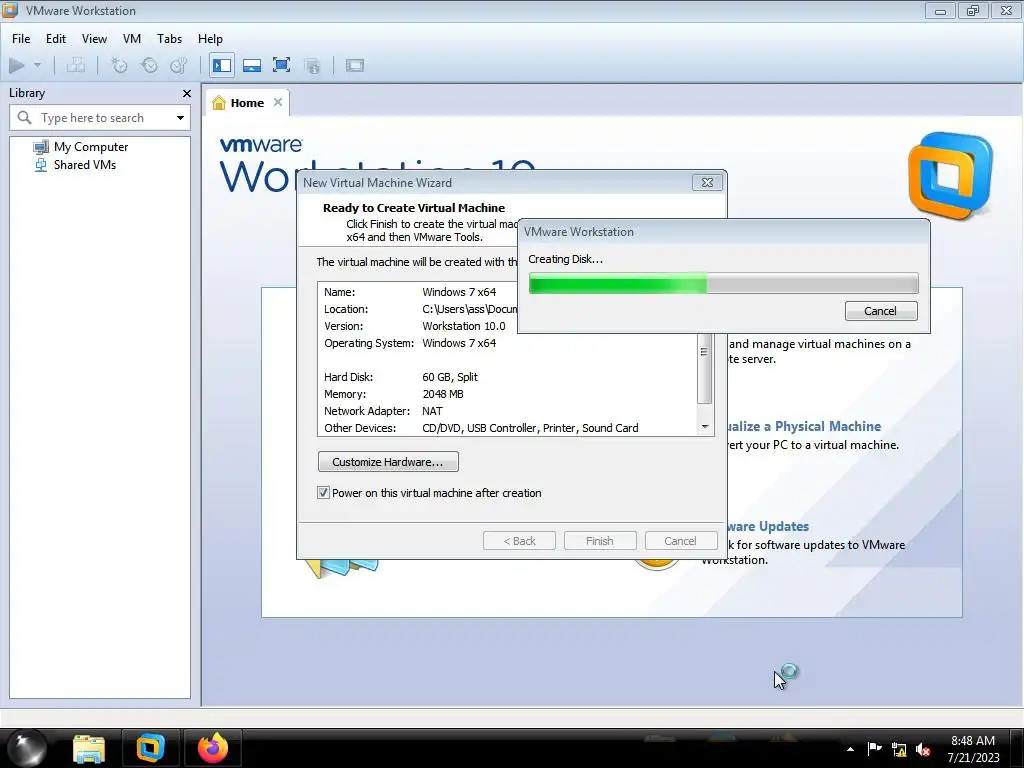The width and height of the screenshot is (1024, 768).
Task: Click the Windows Start orb
Action: click(27, 748)
